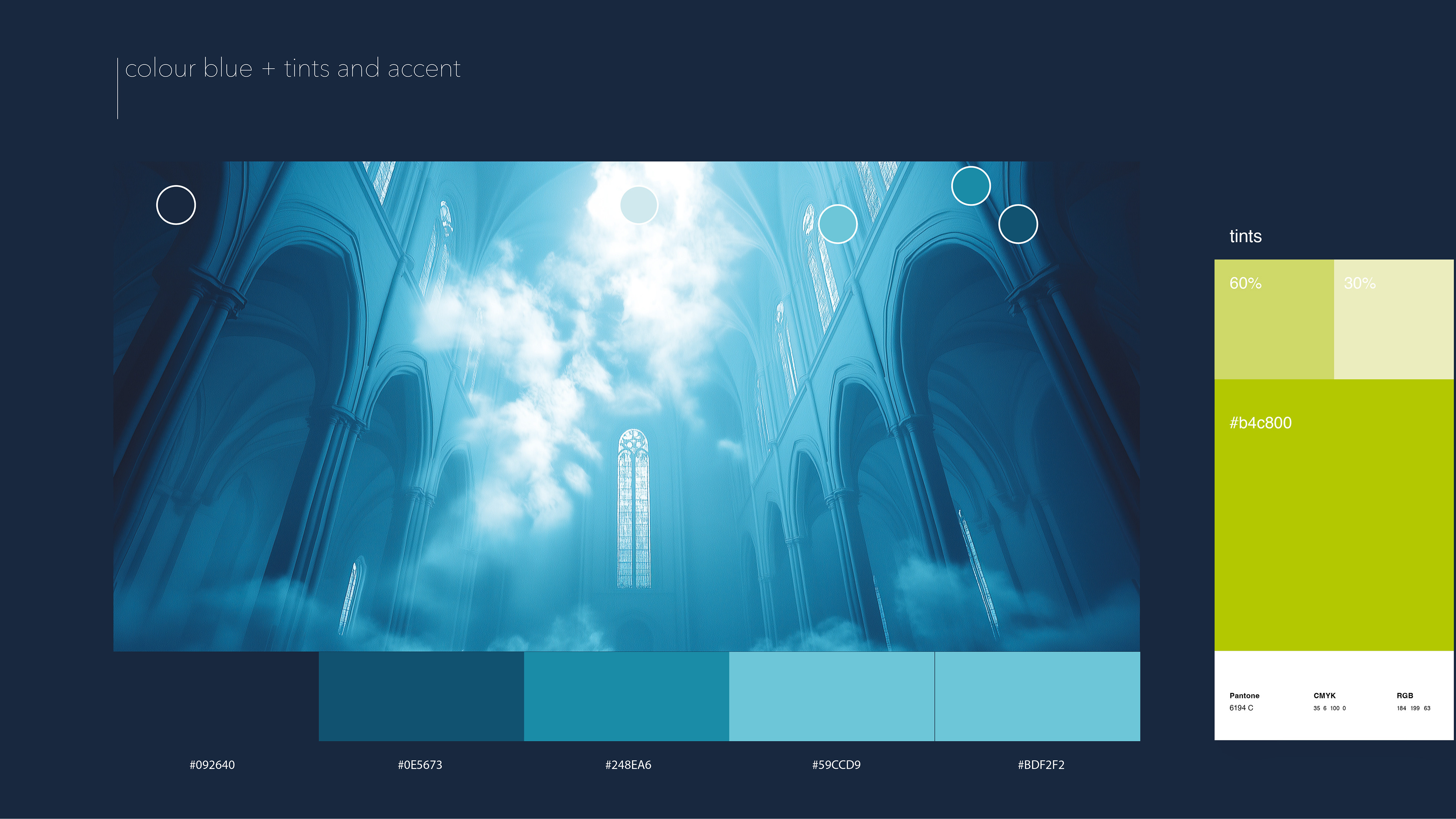1456x819 pixels.
Task: Select the dark teal #0E5673 swatch
Action: click(421, 696)
